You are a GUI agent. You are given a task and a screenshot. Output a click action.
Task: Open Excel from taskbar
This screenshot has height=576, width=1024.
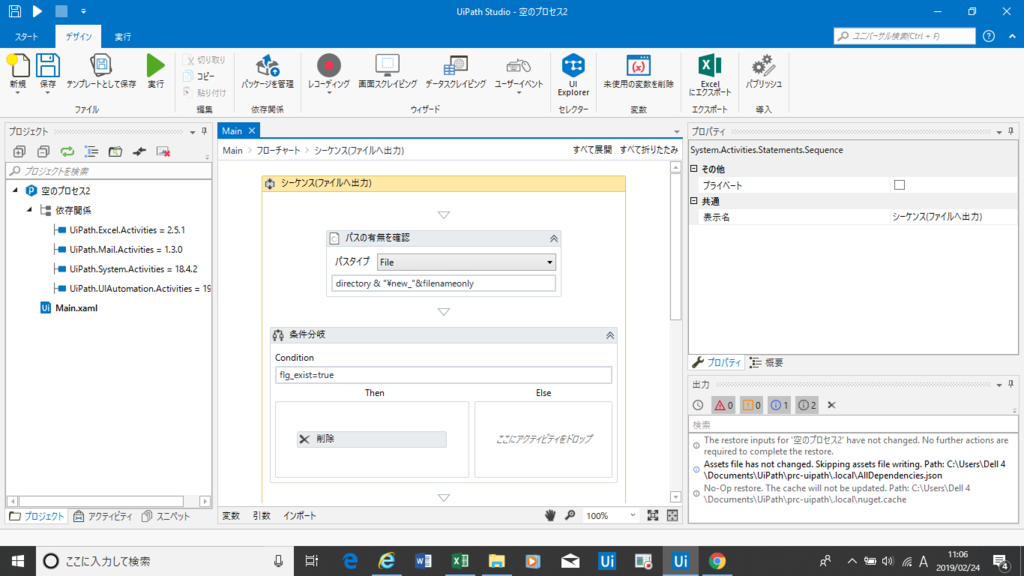pos(460,561)
